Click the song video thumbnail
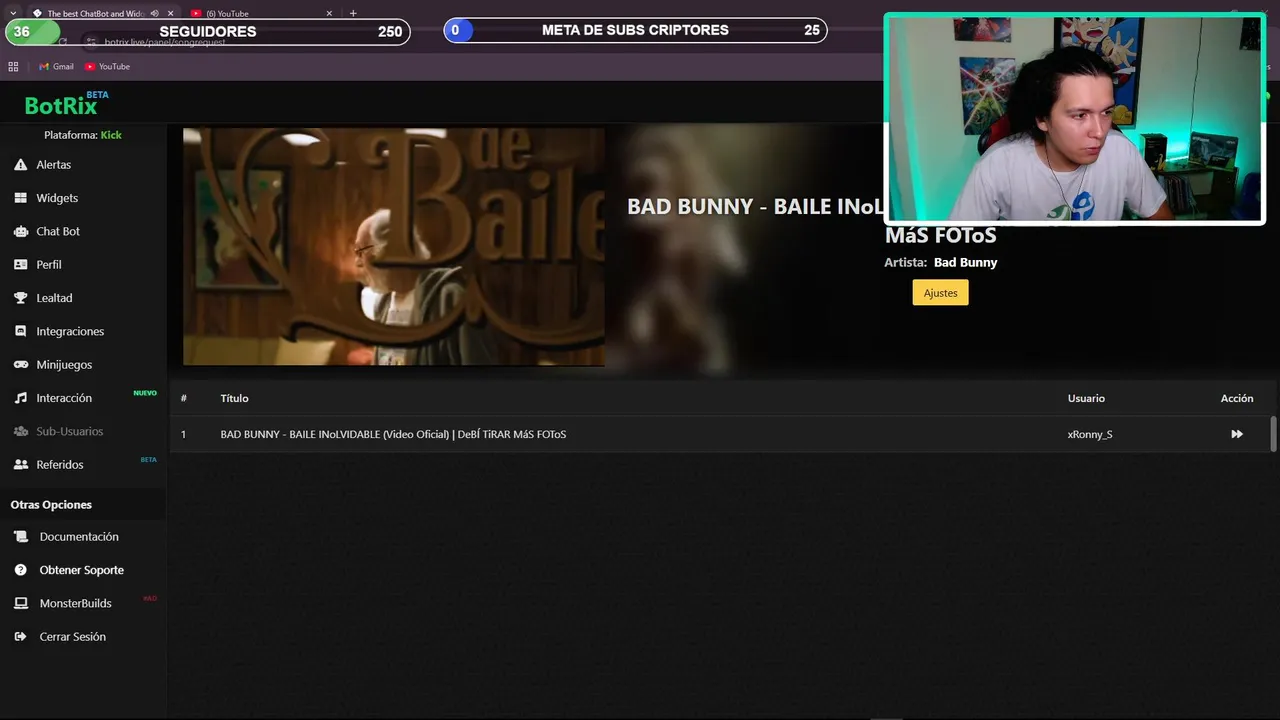1280x720 pixels. 394,247
